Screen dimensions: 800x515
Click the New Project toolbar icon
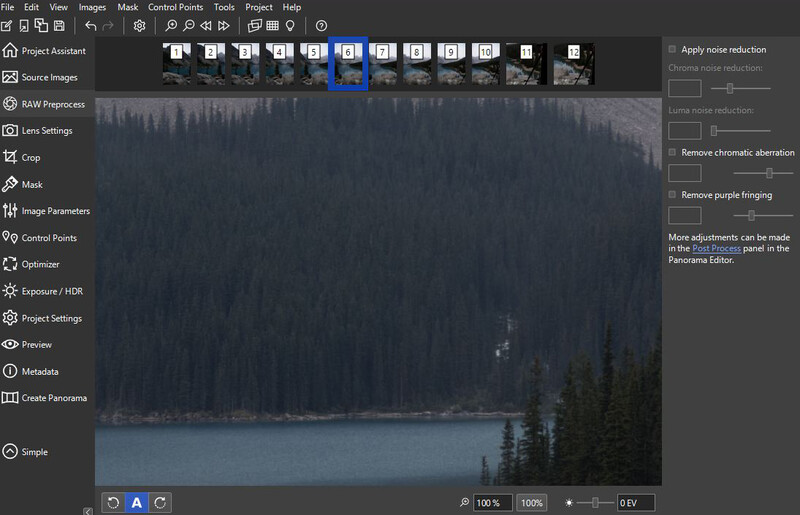(x=7, y=26)
